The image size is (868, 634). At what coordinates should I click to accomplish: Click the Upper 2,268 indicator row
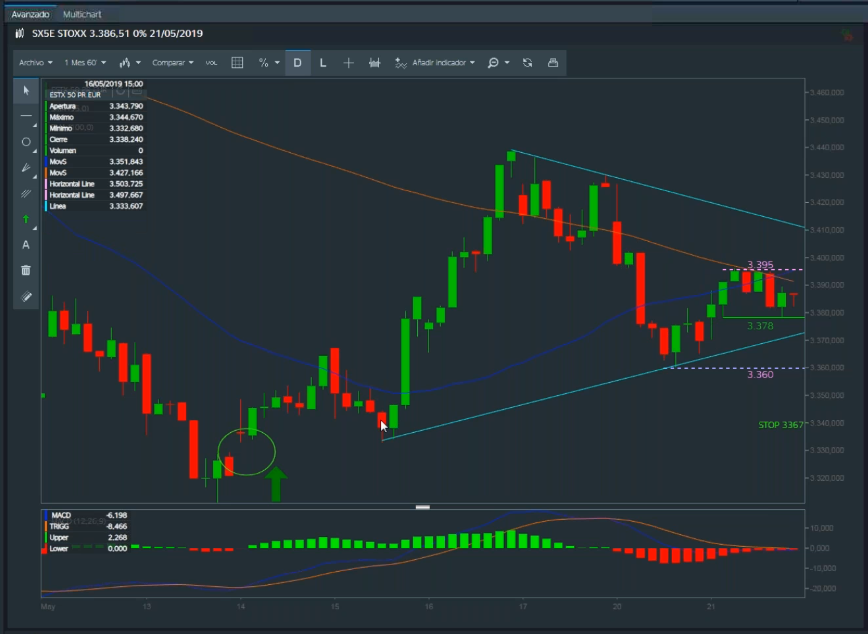click(x=87, y=537)
